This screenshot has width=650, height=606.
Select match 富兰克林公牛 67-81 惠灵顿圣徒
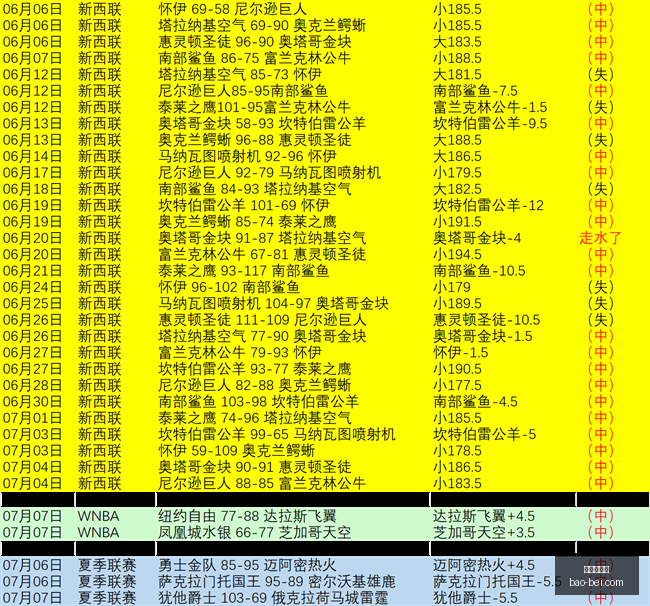point(262,255)
